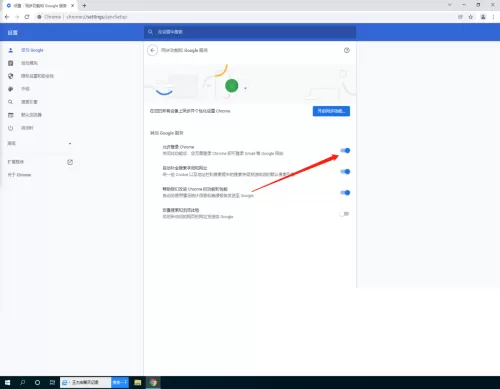Image resolution: width=500 pixels, height=389 pixels.
Task: Open Appearance section in sidebar
Action: point(25,89)
